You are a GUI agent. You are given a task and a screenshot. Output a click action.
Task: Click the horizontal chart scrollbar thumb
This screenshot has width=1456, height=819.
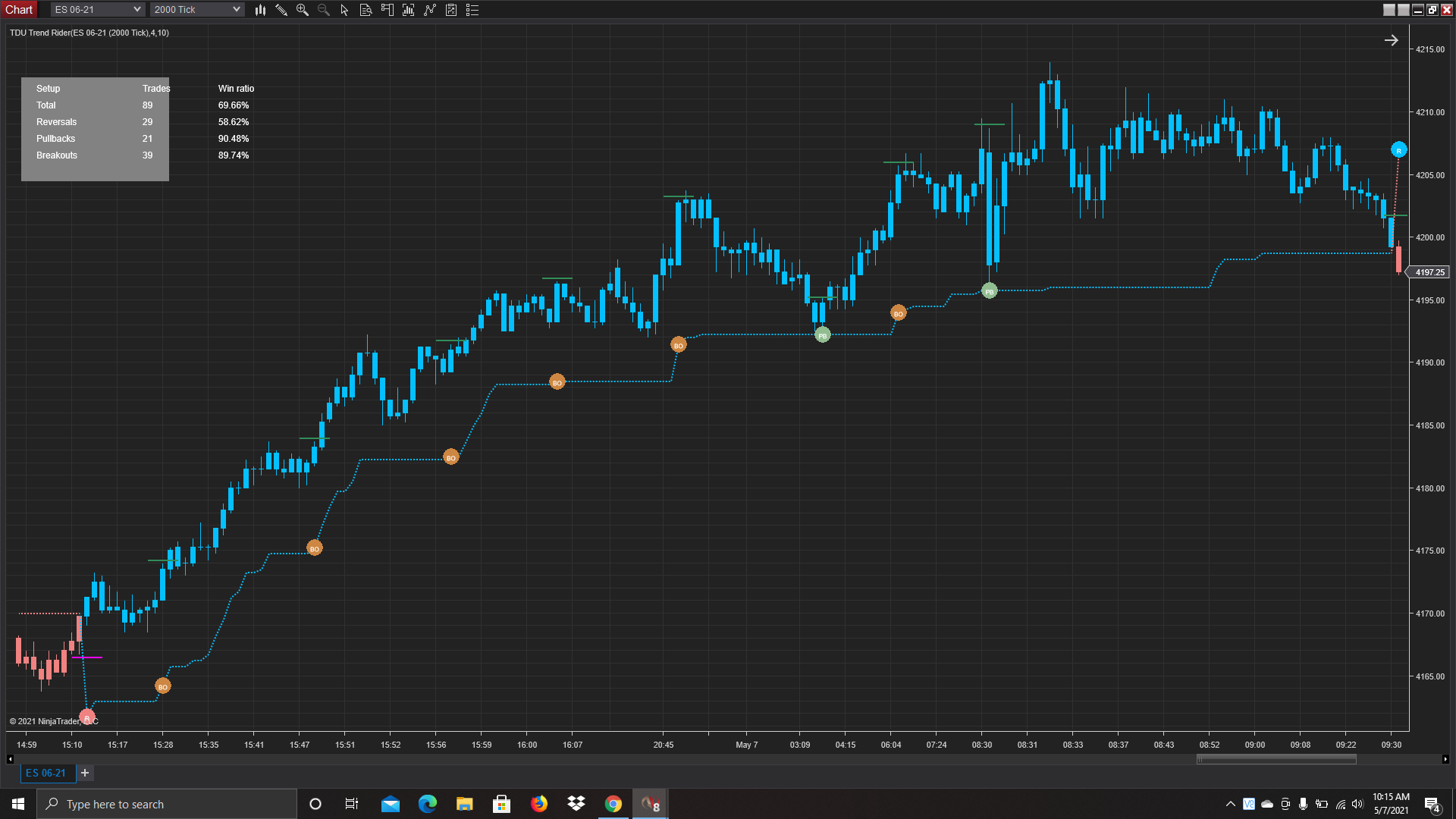[x=1276, y=759]
